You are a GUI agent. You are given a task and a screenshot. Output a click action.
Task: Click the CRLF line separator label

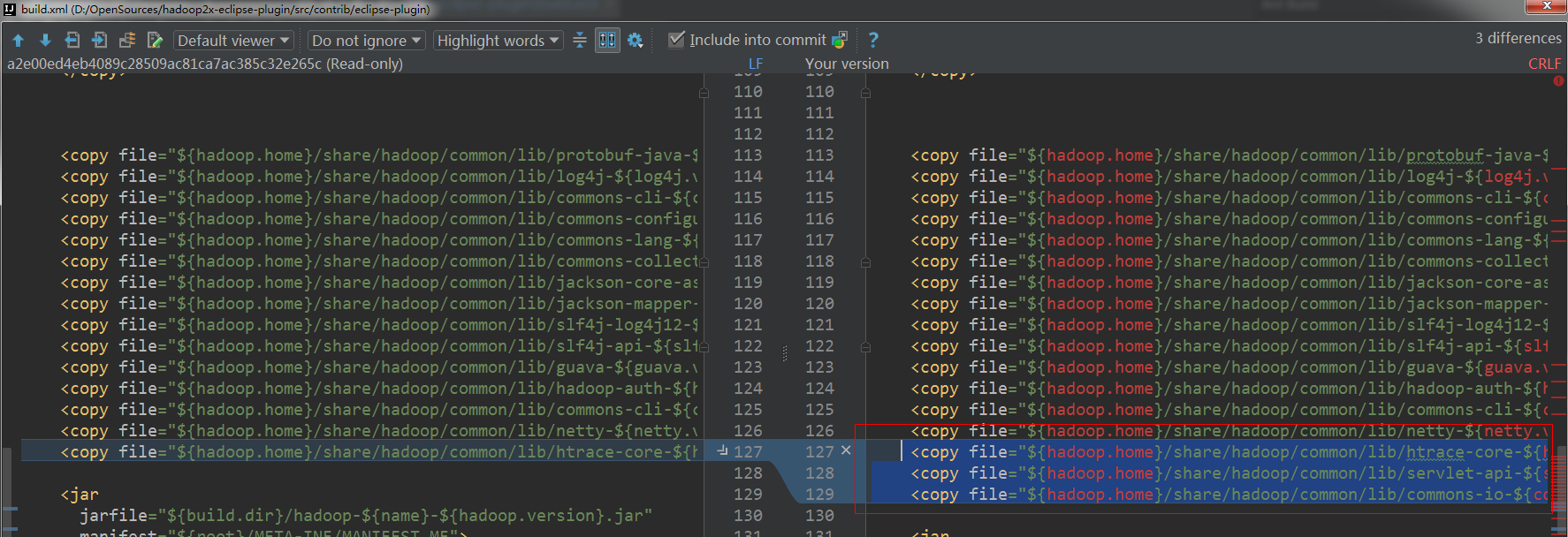pyautogui.click(x=1545, y=64)
